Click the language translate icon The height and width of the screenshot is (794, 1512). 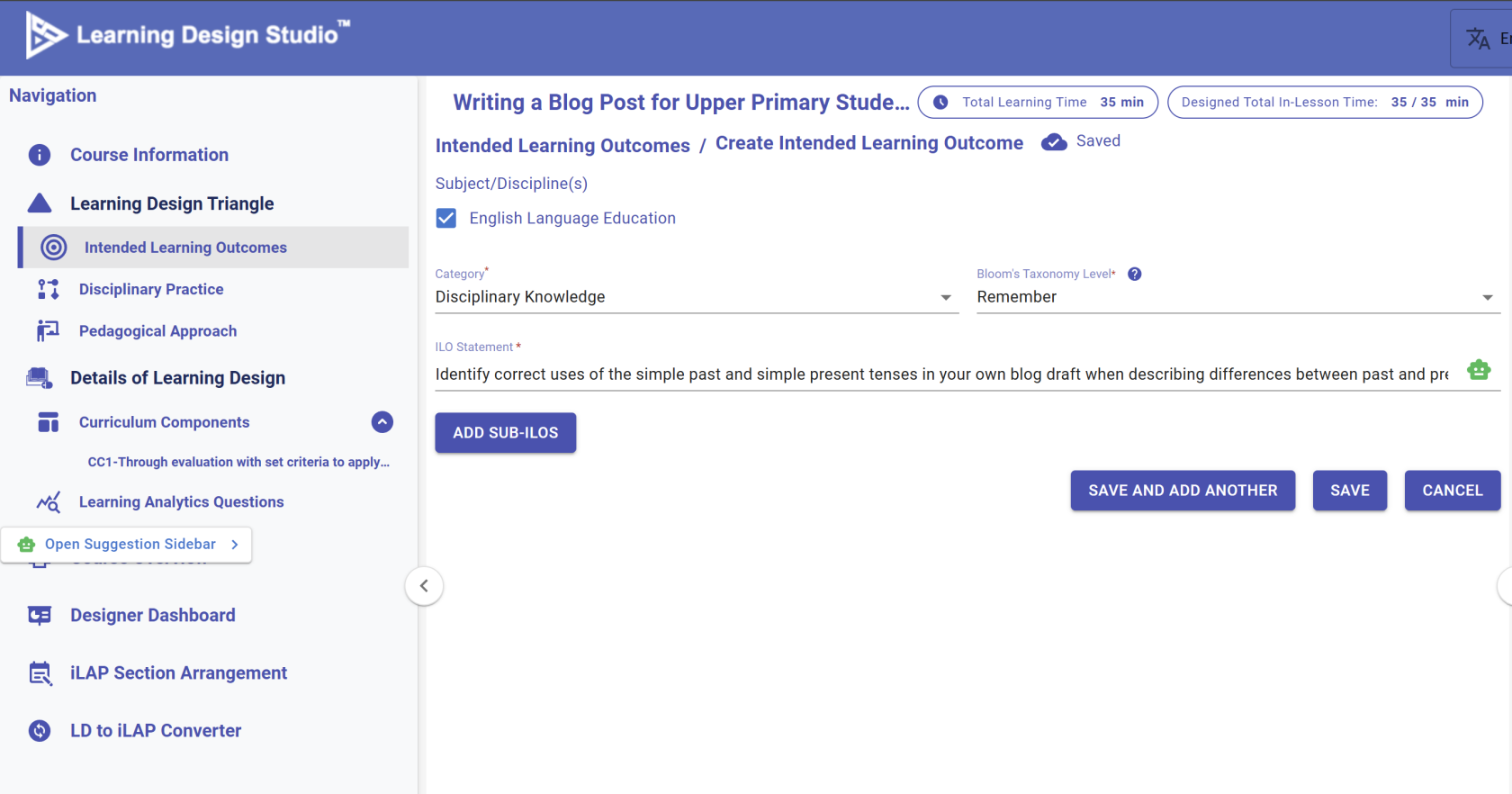(x=1478, y=39)
